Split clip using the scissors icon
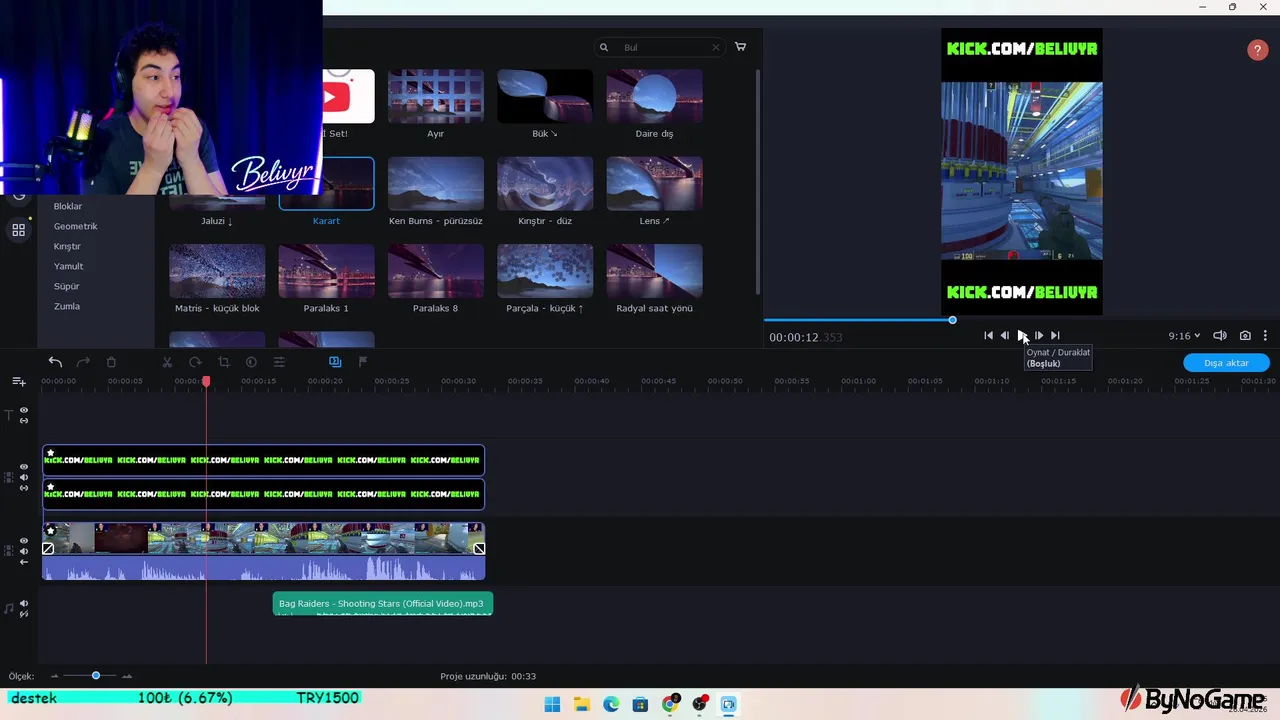This screenshot has height=720, width=1280. coord(167,362)
